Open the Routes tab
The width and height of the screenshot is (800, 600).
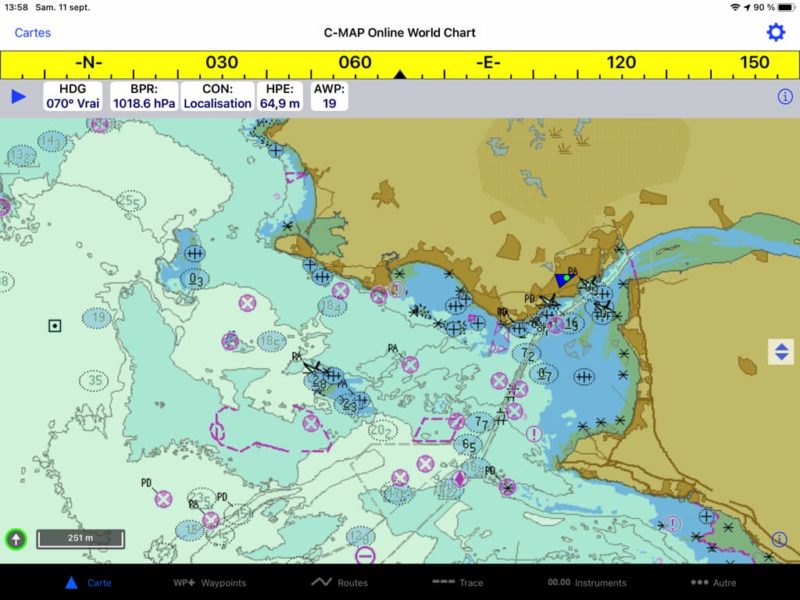[339, 582]
